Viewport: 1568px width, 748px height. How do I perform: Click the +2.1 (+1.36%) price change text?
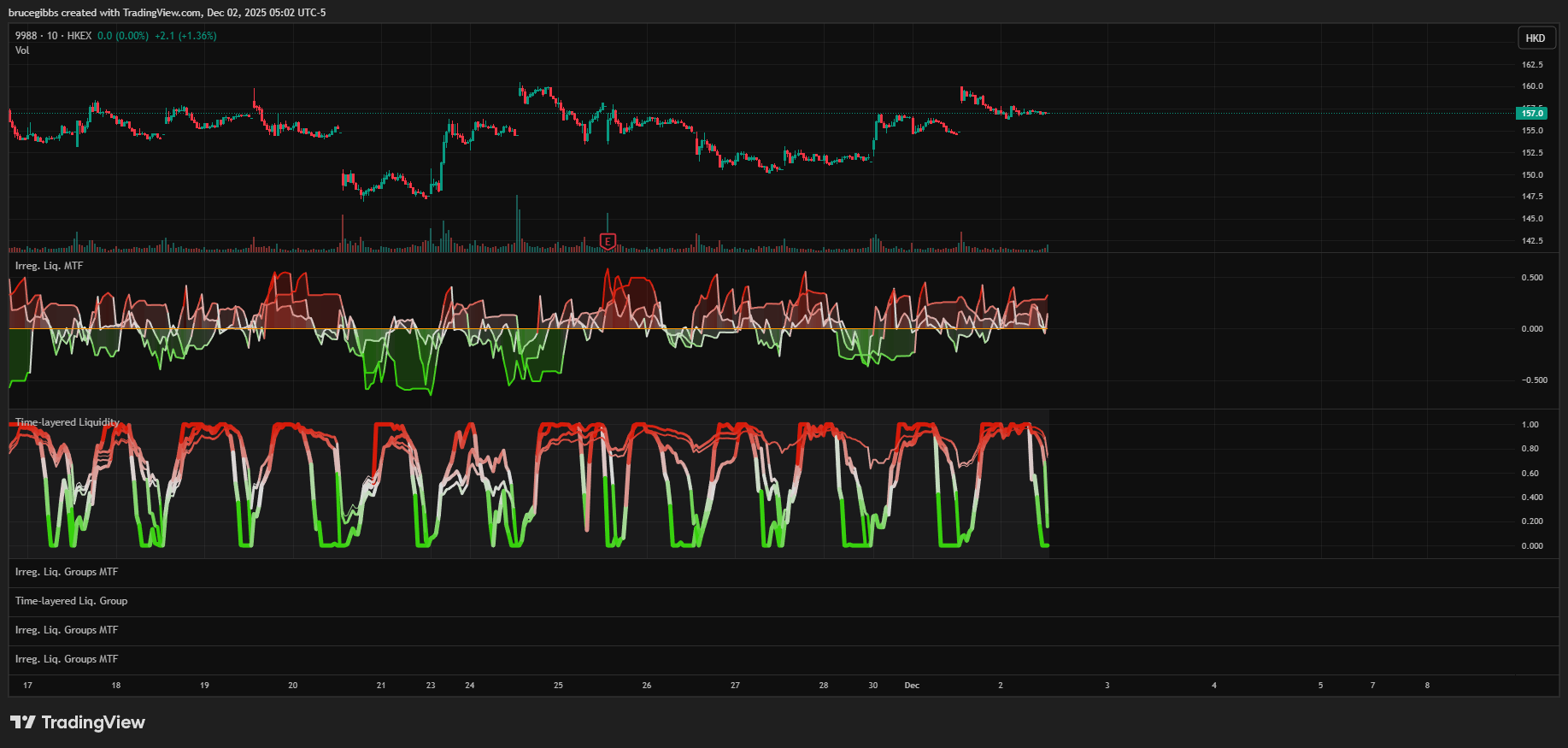pyautogui.click(x=185, y=36)
